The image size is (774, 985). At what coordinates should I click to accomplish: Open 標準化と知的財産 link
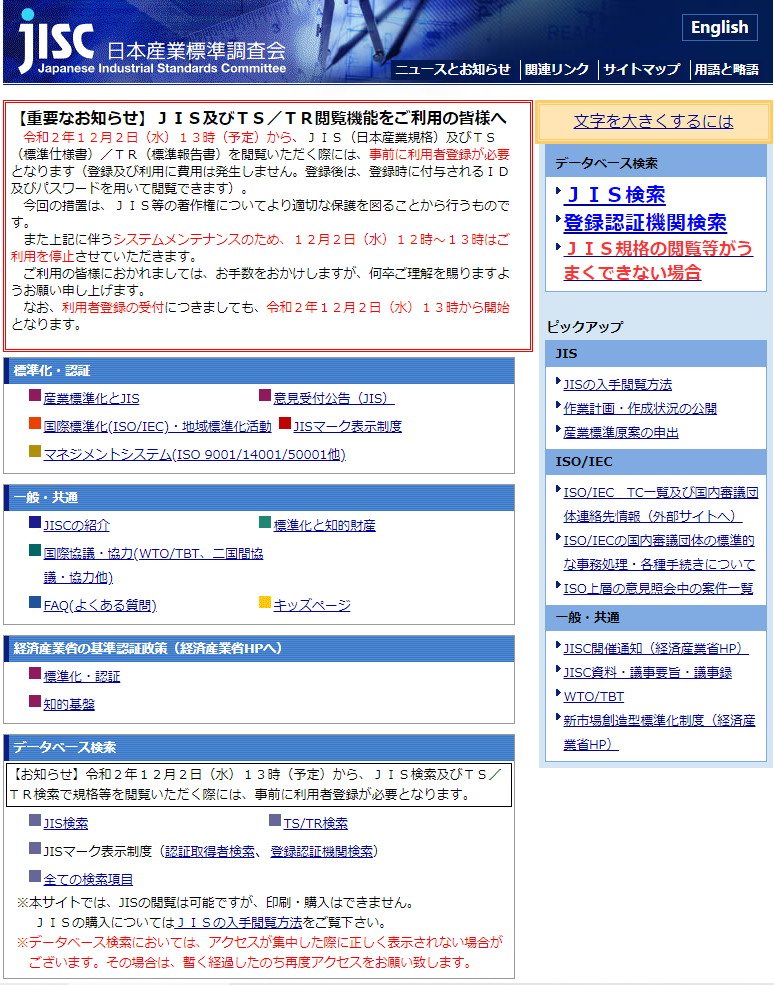pos(324,525)
